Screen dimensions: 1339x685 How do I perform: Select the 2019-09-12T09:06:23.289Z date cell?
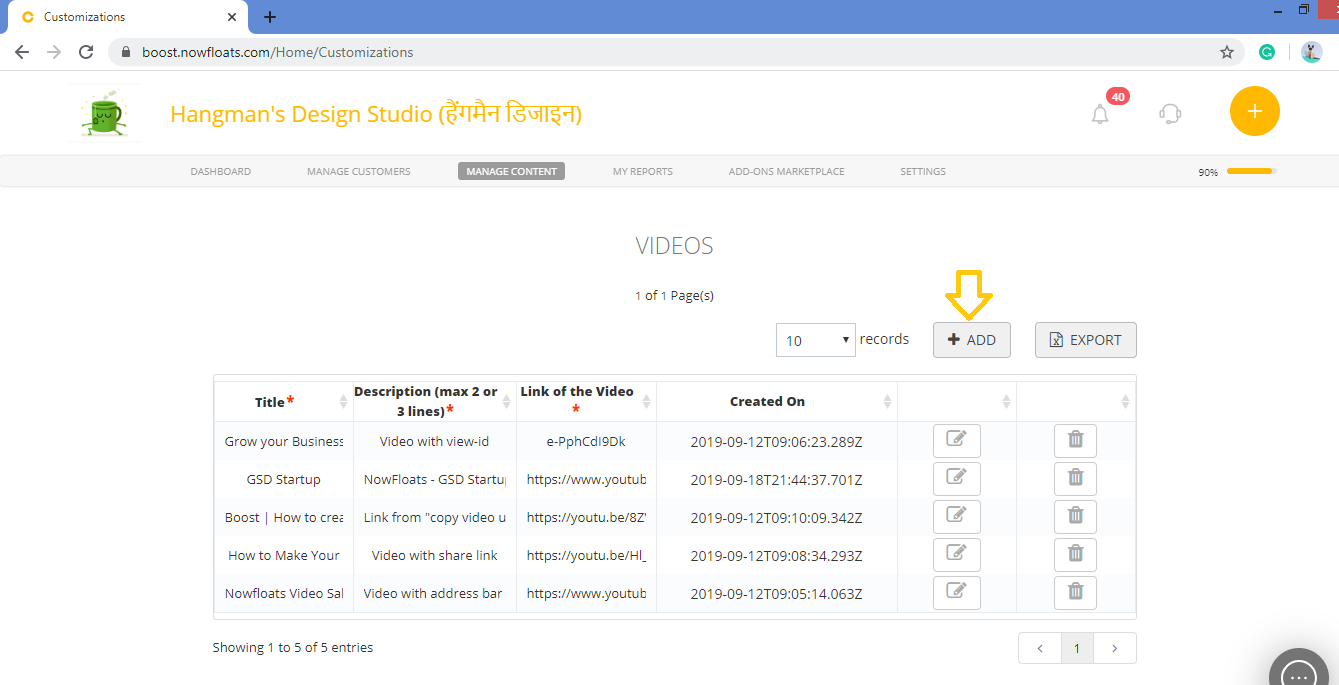click(x=777, y=441)
